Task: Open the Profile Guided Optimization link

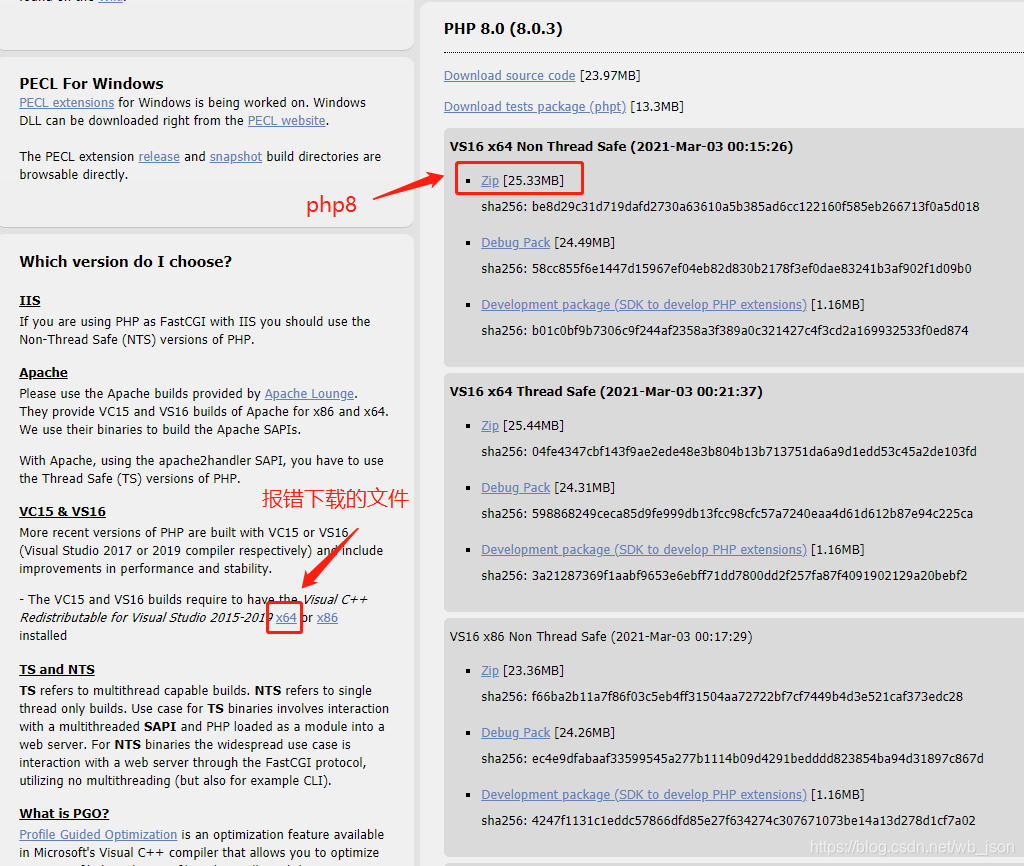Action: point(98,835)
